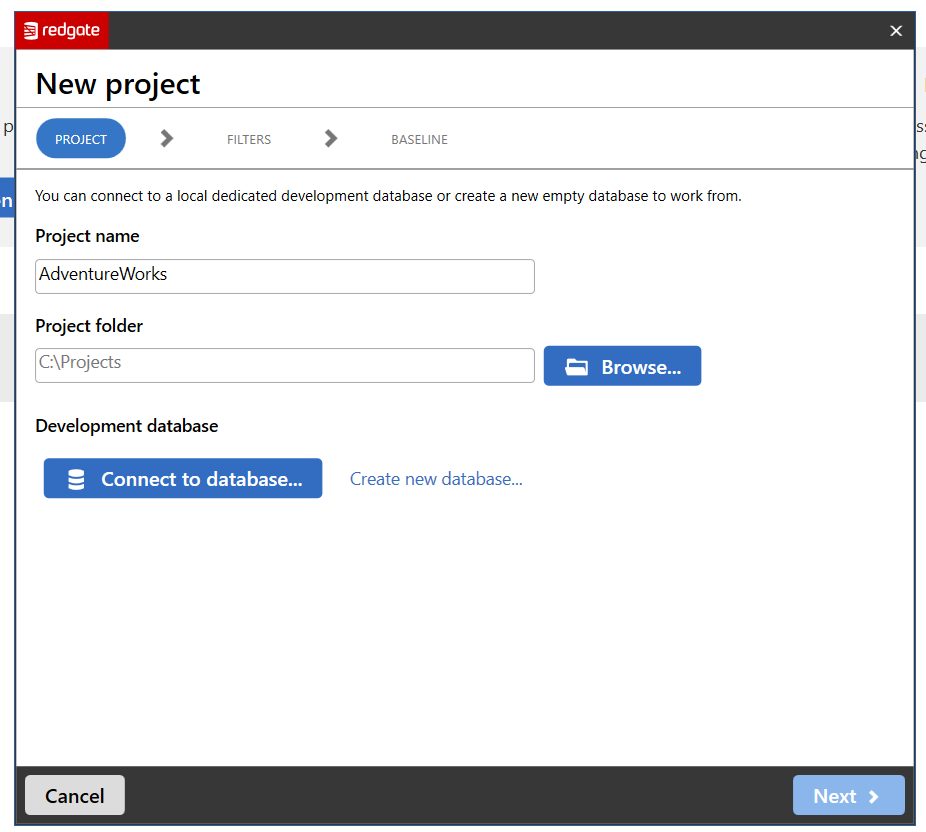The height and width of the screenshot is (832, 926).
Task: Open the Create new database... link
Action: click(x=436, y=479)
